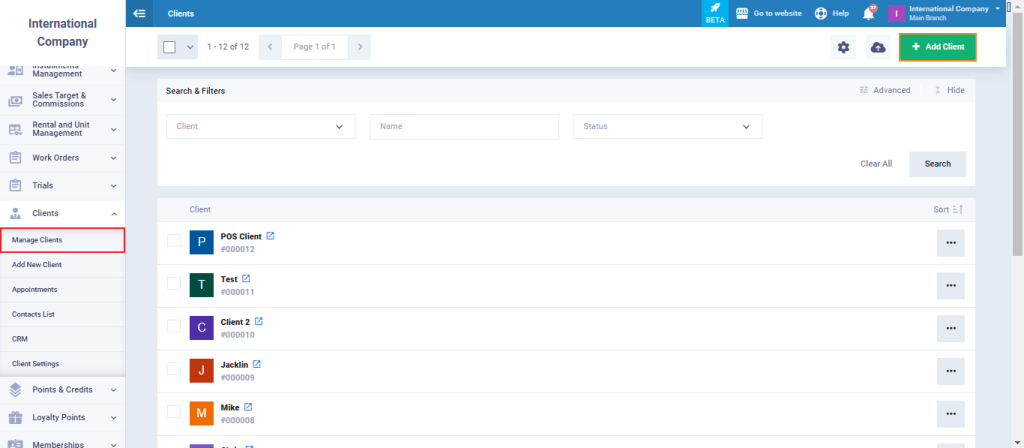Open Contacts List in sidebar
The image size is (1024, 448).
point(63,314)
